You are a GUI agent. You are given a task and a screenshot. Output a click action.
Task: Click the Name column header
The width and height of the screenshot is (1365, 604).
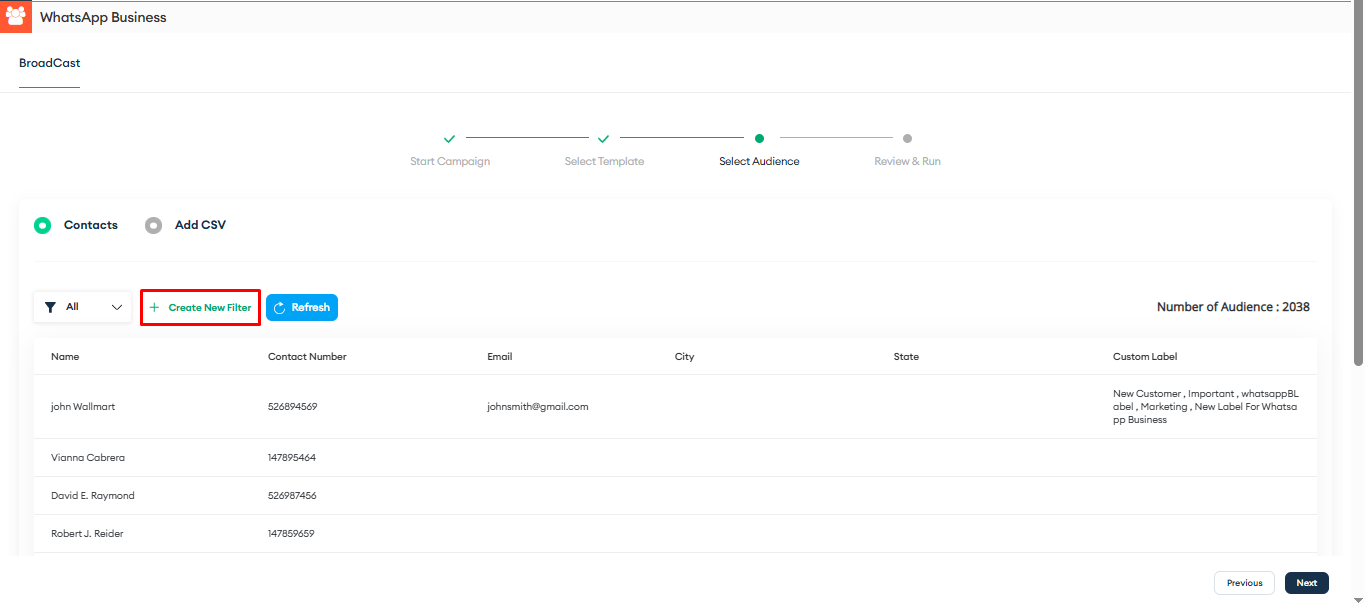[65, 357]
